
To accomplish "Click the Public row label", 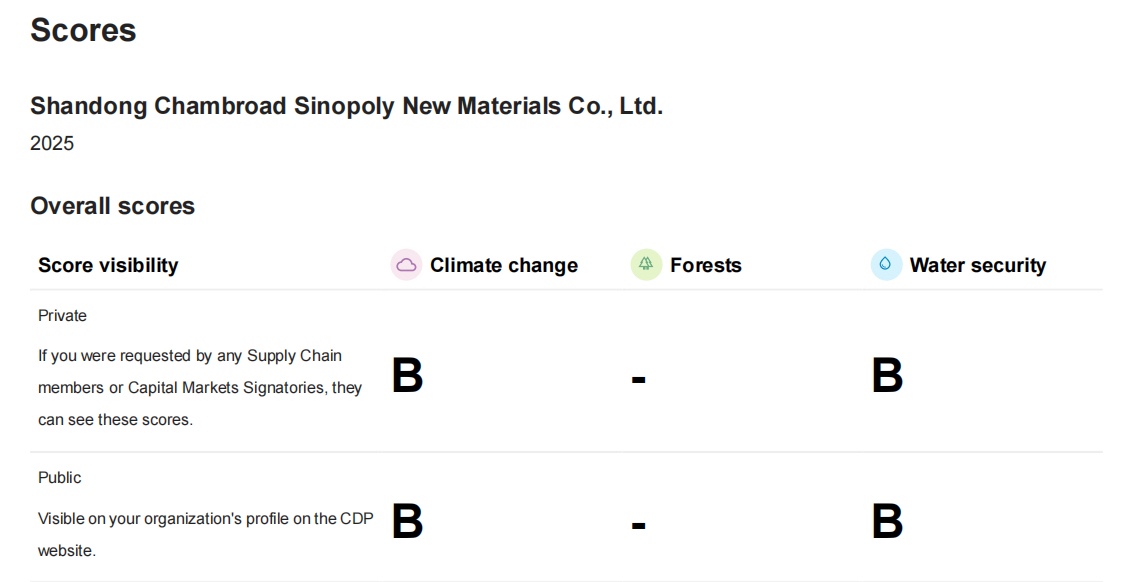I will tap(60, 477).
